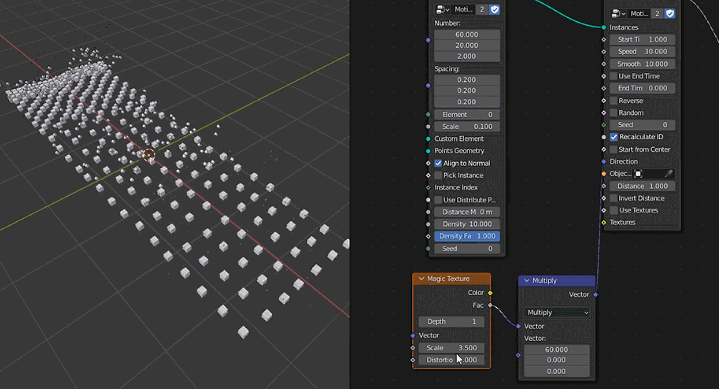Collapse the Magic Texture node
The width and height of the screenshot is (719, 389).
tap(421, 278)
